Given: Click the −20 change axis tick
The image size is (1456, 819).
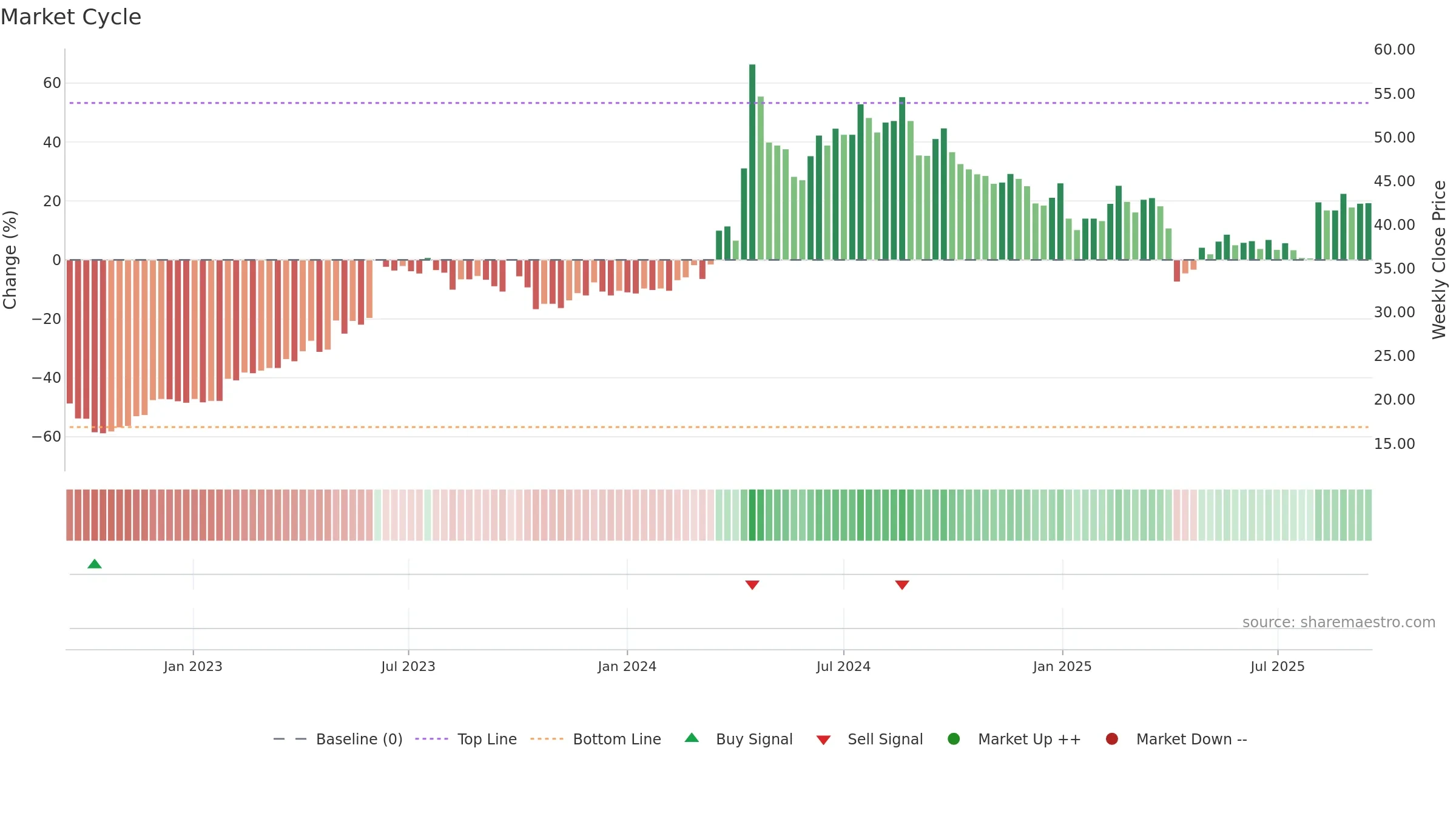Looking at the screenshot, I should click(x=47, y=319).
